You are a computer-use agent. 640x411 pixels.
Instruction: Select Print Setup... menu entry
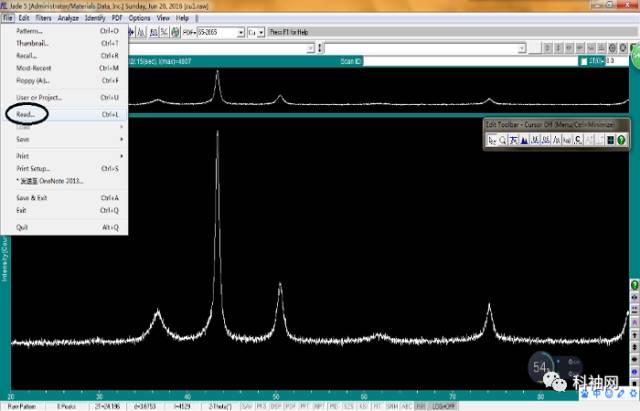33,168
